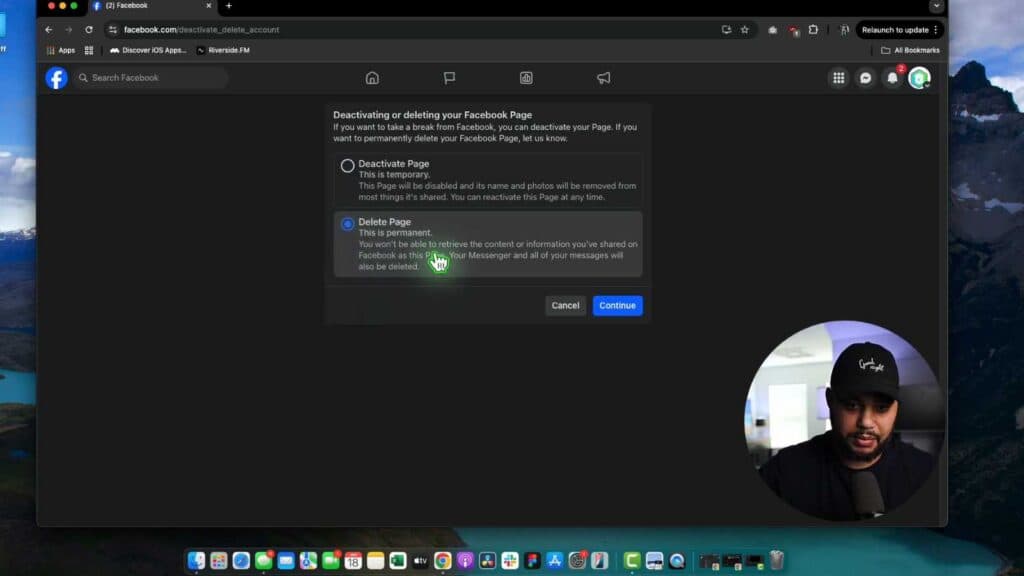This screenshot has height=576, width=1024.
Task: Click the blue Continue button
Action: pos(617,306)
